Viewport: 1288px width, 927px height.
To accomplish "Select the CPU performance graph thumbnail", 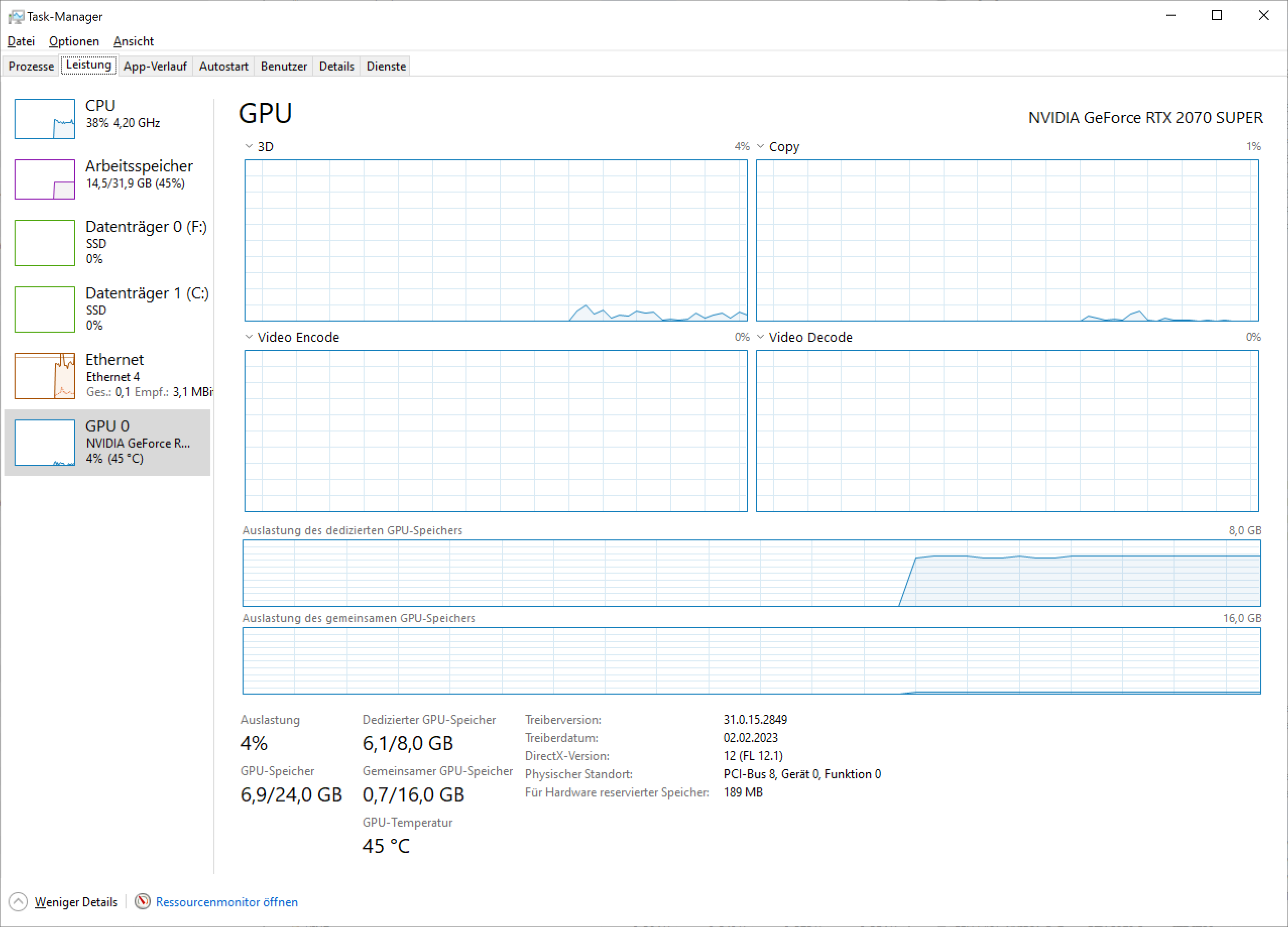I will pyautogui.click(x=44, y=118).
